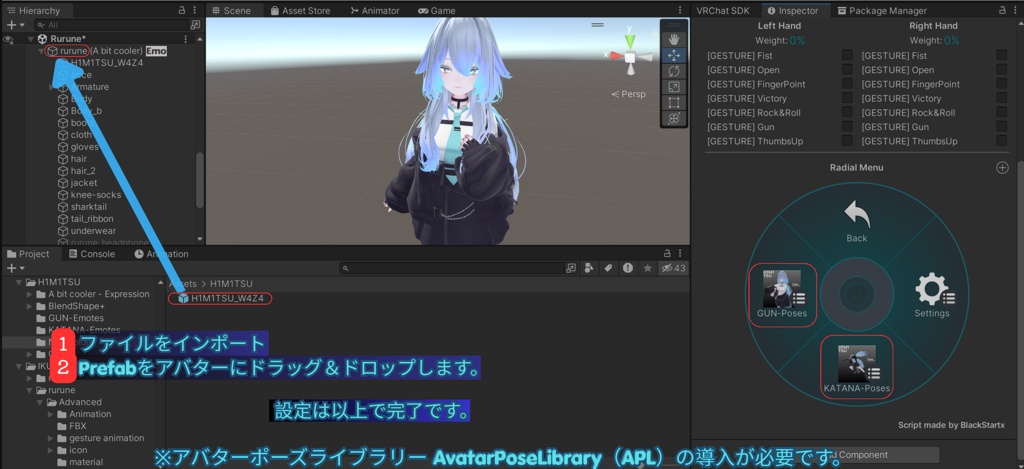Click the Hierarchy search field
This screenshot has height=469, width=1024.
point(114,25)
